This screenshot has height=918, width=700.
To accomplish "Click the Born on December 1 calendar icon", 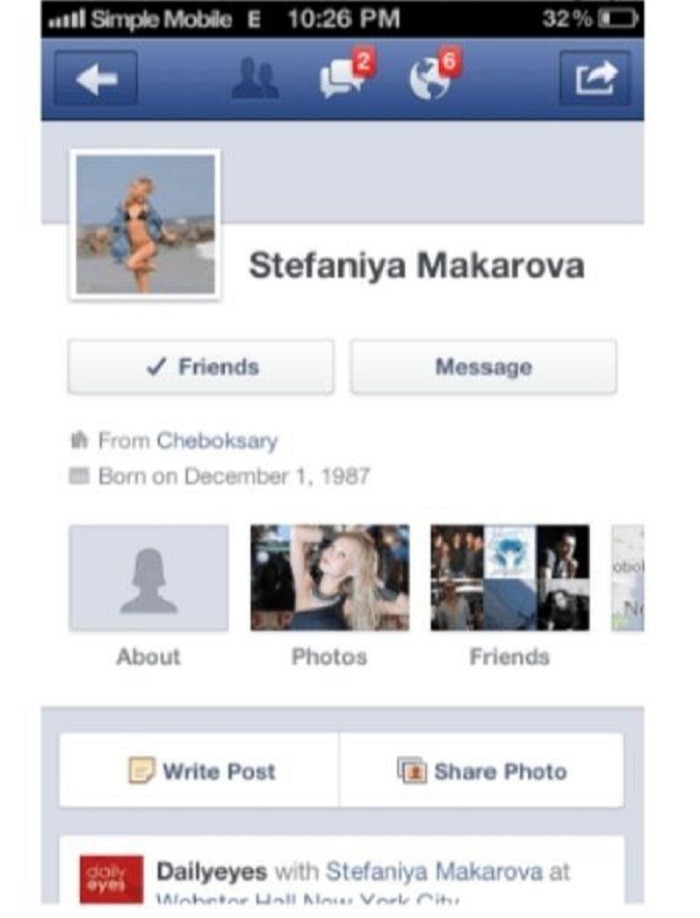I will [78, 475].
